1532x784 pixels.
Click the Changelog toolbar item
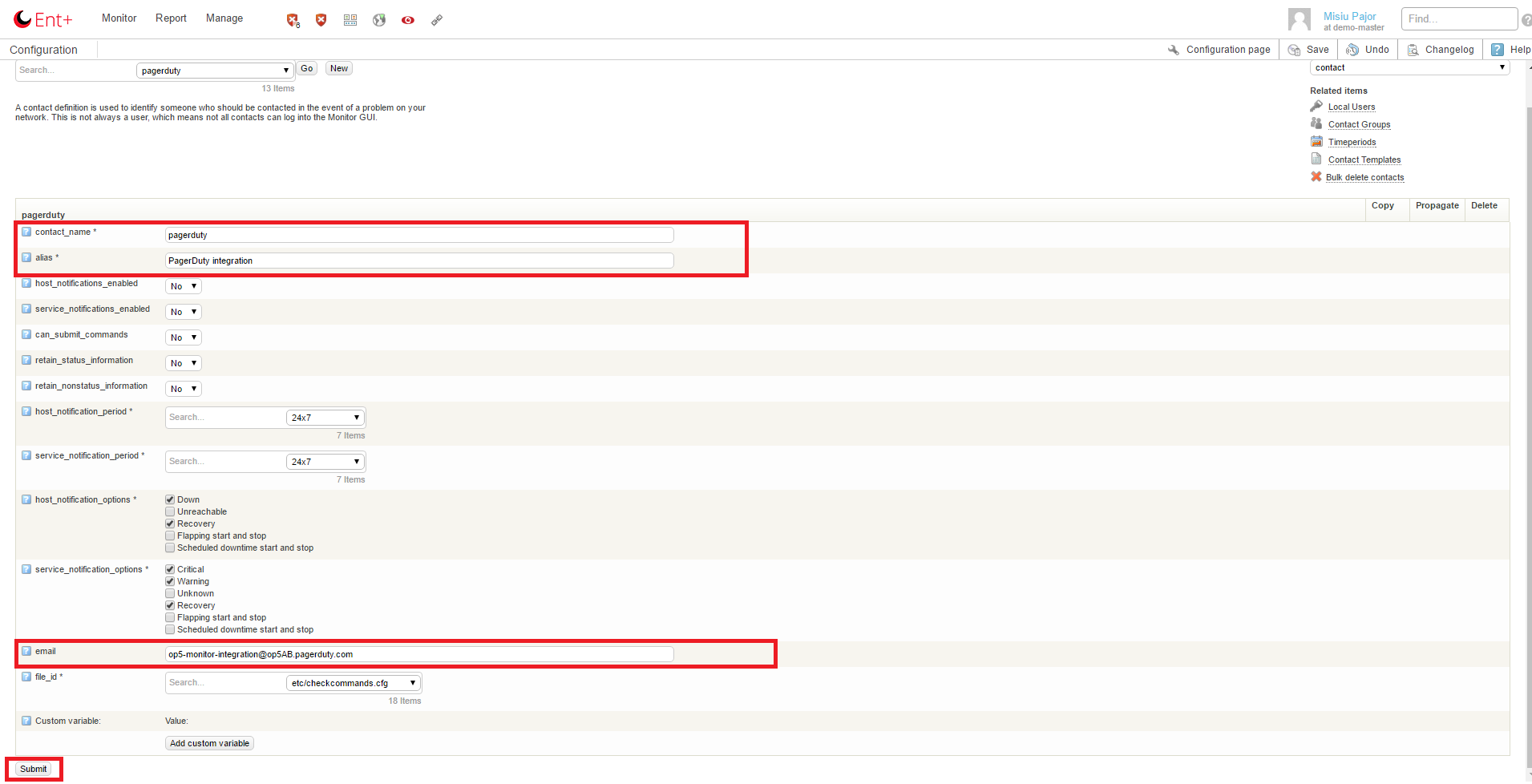tap(1440, 50)
